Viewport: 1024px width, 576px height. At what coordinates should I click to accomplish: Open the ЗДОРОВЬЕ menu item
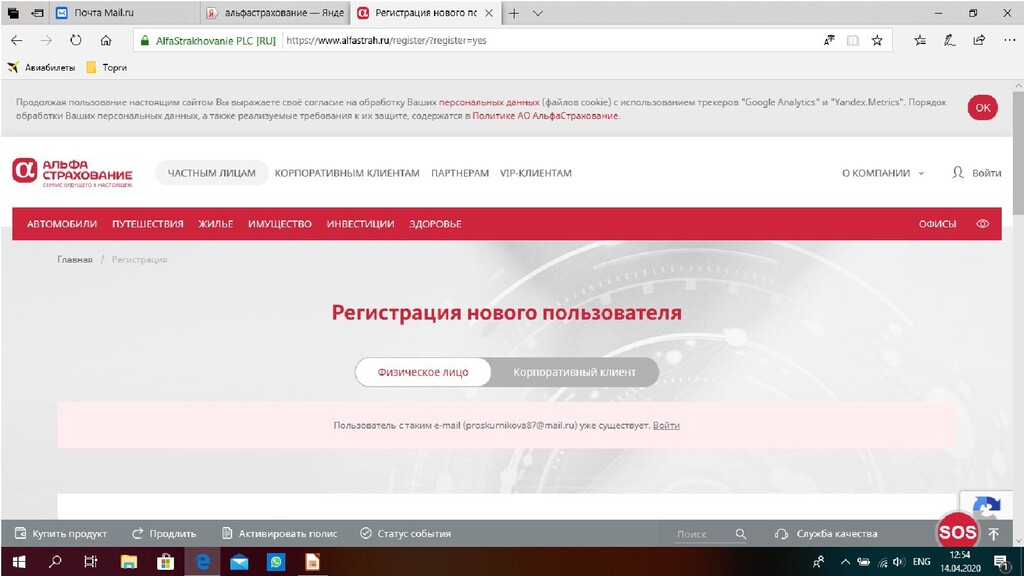436,224
